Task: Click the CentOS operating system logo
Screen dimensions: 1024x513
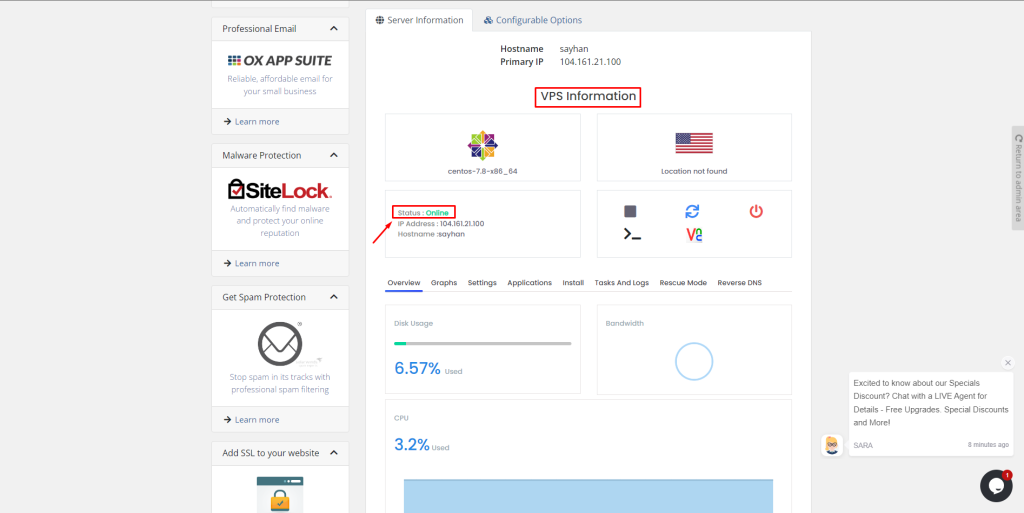Action: click(x=482, y=145)
